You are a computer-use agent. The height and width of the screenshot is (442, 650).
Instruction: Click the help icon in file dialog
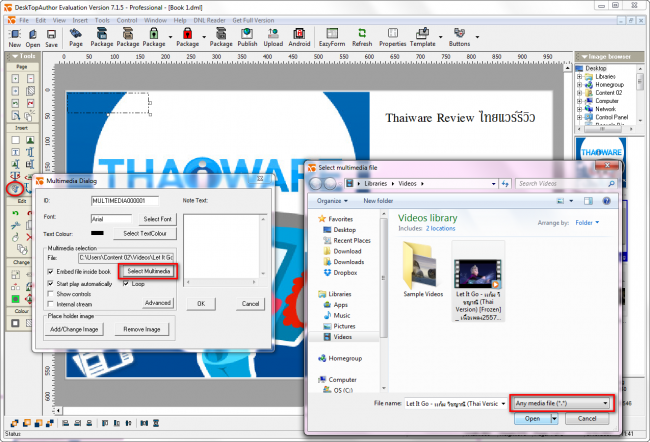606,201
